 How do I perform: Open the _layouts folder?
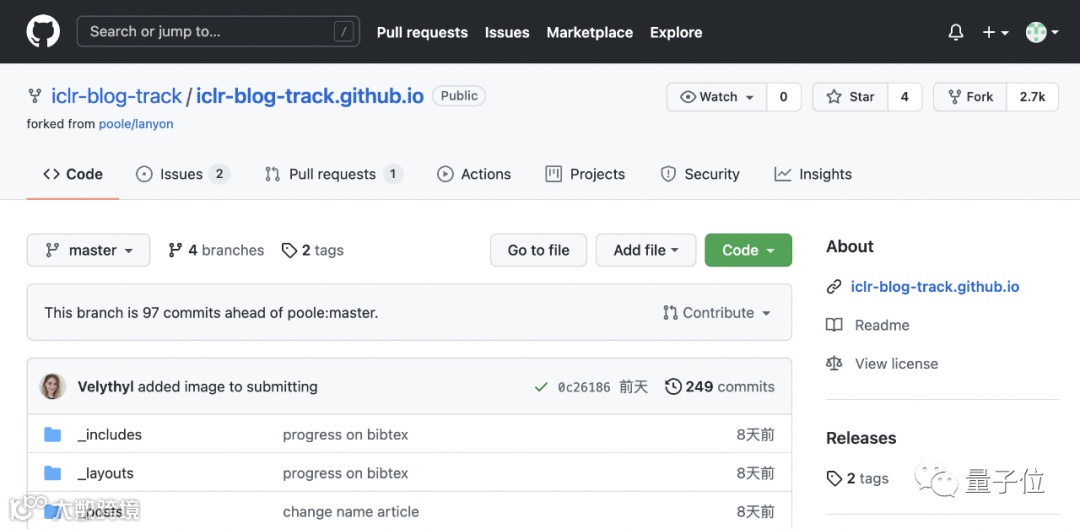coord(105,473)
